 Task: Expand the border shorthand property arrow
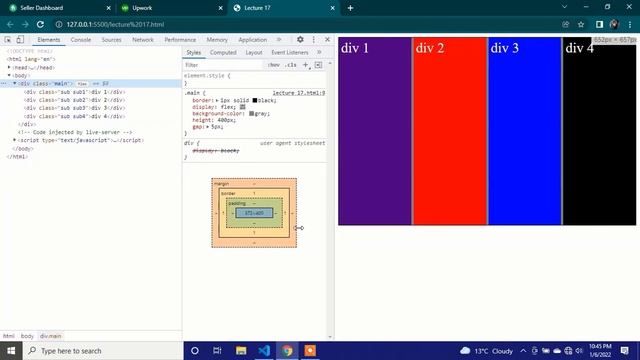click(217, 100)
